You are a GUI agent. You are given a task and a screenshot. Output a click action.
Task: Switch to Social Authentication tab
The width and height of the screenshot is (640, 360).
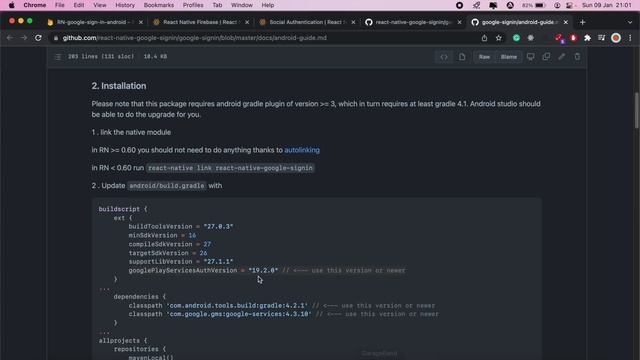[306, 22]
